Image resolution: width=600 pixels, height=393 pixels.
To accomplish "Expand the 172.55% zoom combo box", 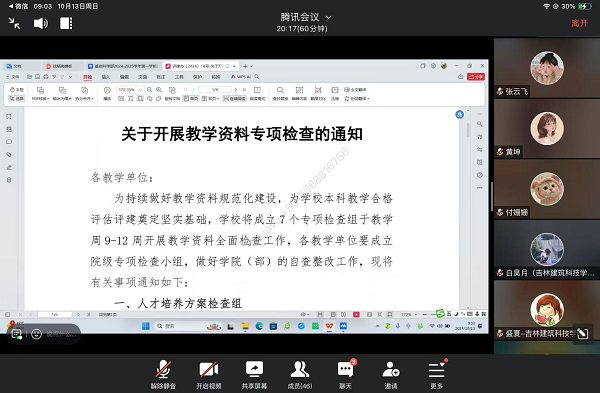I will pos(130,90).
